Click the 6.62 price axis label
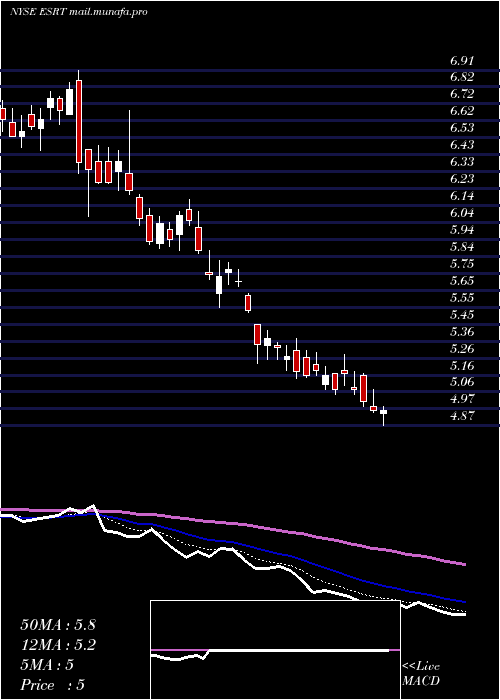 (462, 112)
